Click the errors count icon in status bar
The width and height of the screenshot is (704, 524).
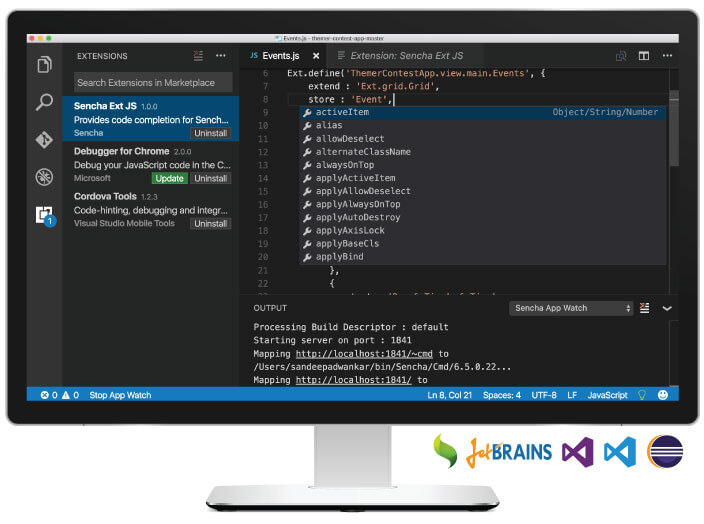tap(44, 395)
